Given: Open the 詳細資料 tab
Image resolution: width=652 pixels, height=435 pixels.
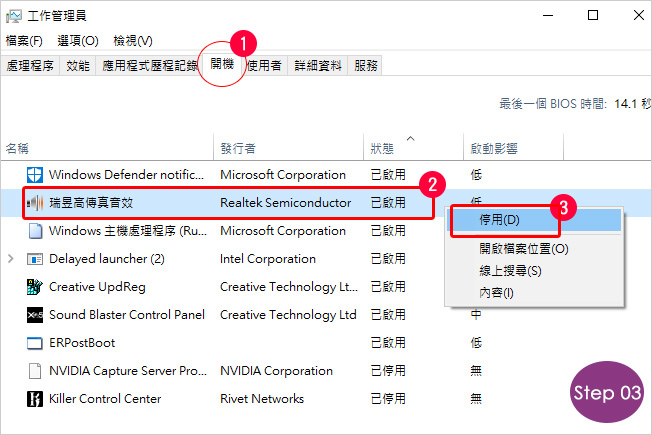Looking at the screenshot, I should click(x=318, y=66).
